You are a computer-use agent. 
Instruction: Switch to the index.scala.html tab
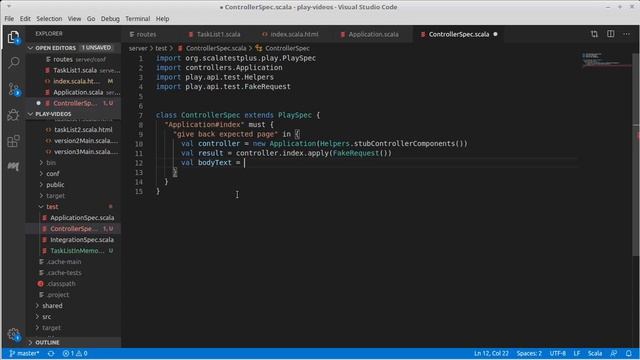tap(294, 35)
